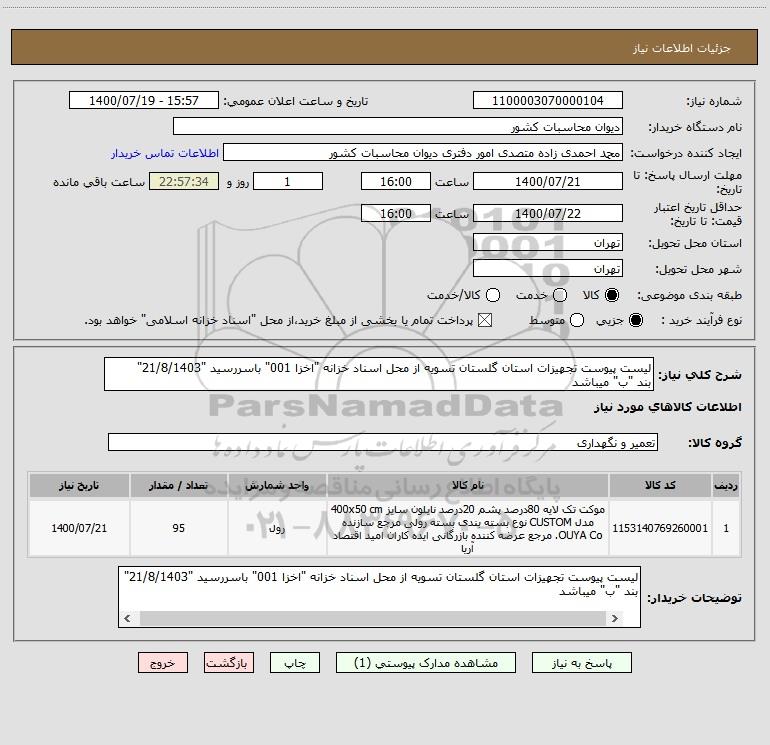The image size is (770, 745).
Task: Click the response deadline time 16:00 field
Action: click(396, 181)
